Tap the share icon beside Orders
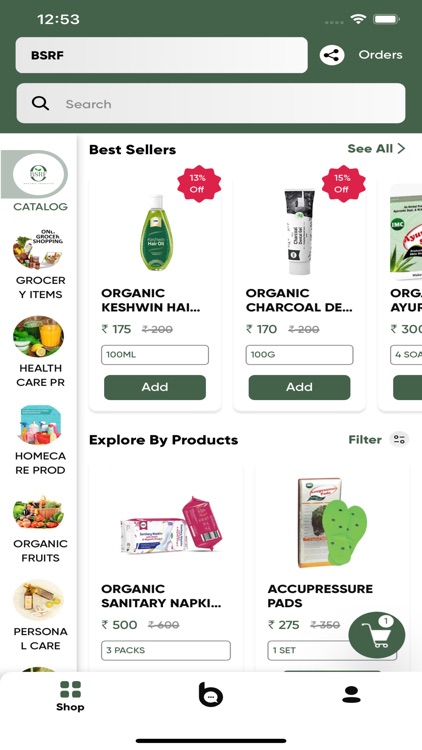422x750 pixels. [332, 55]
